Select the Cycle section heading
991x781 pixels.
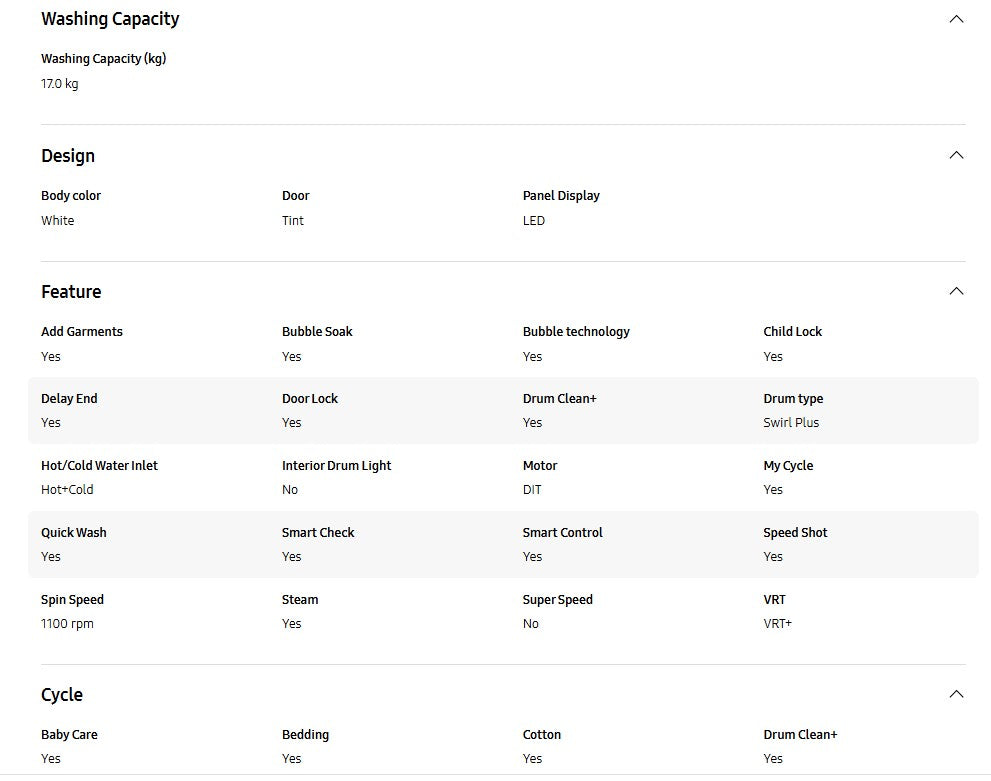(62, 695)
